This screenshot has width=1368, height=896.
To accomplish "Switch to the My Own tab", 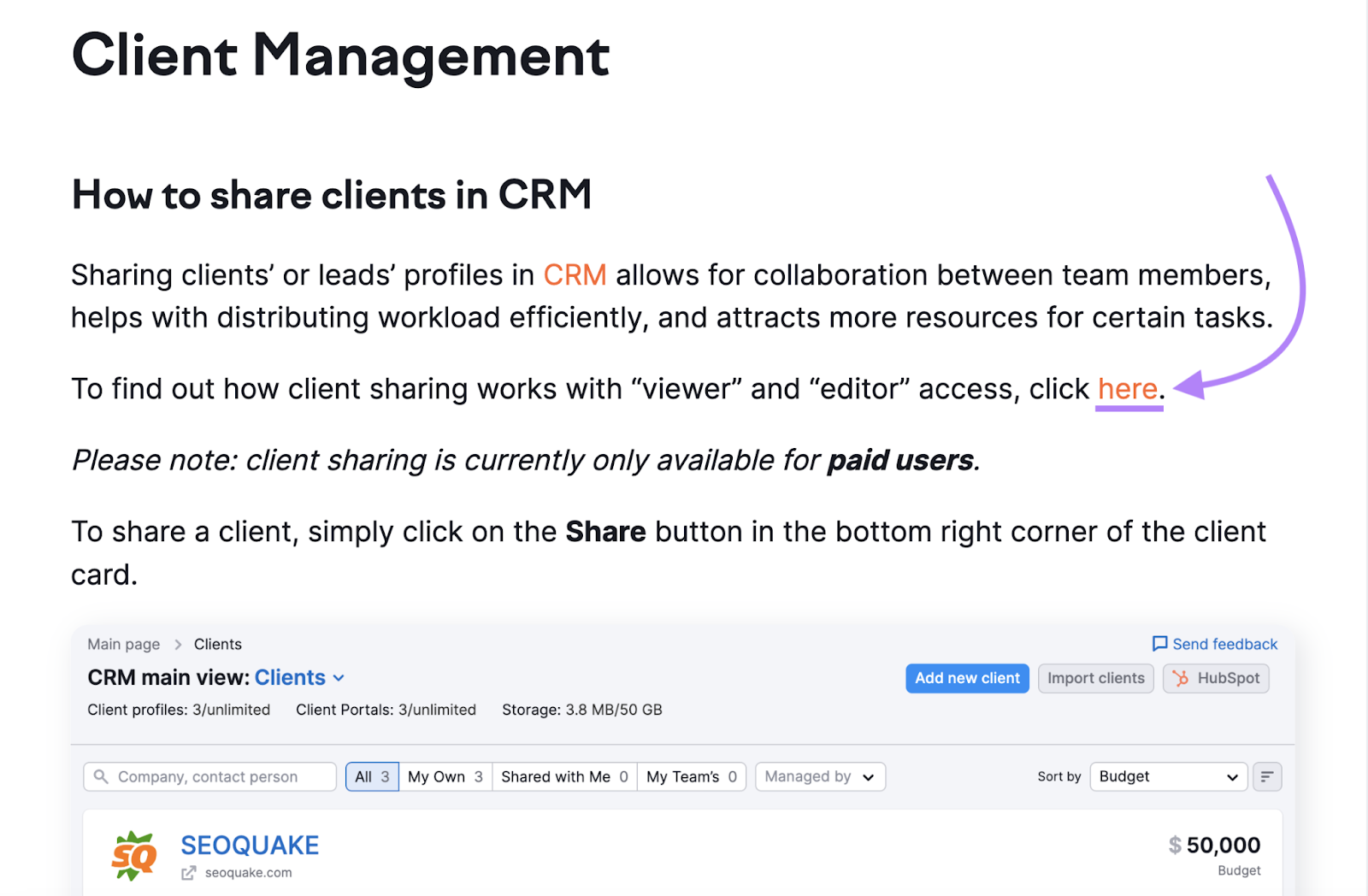I will point(445,776).
